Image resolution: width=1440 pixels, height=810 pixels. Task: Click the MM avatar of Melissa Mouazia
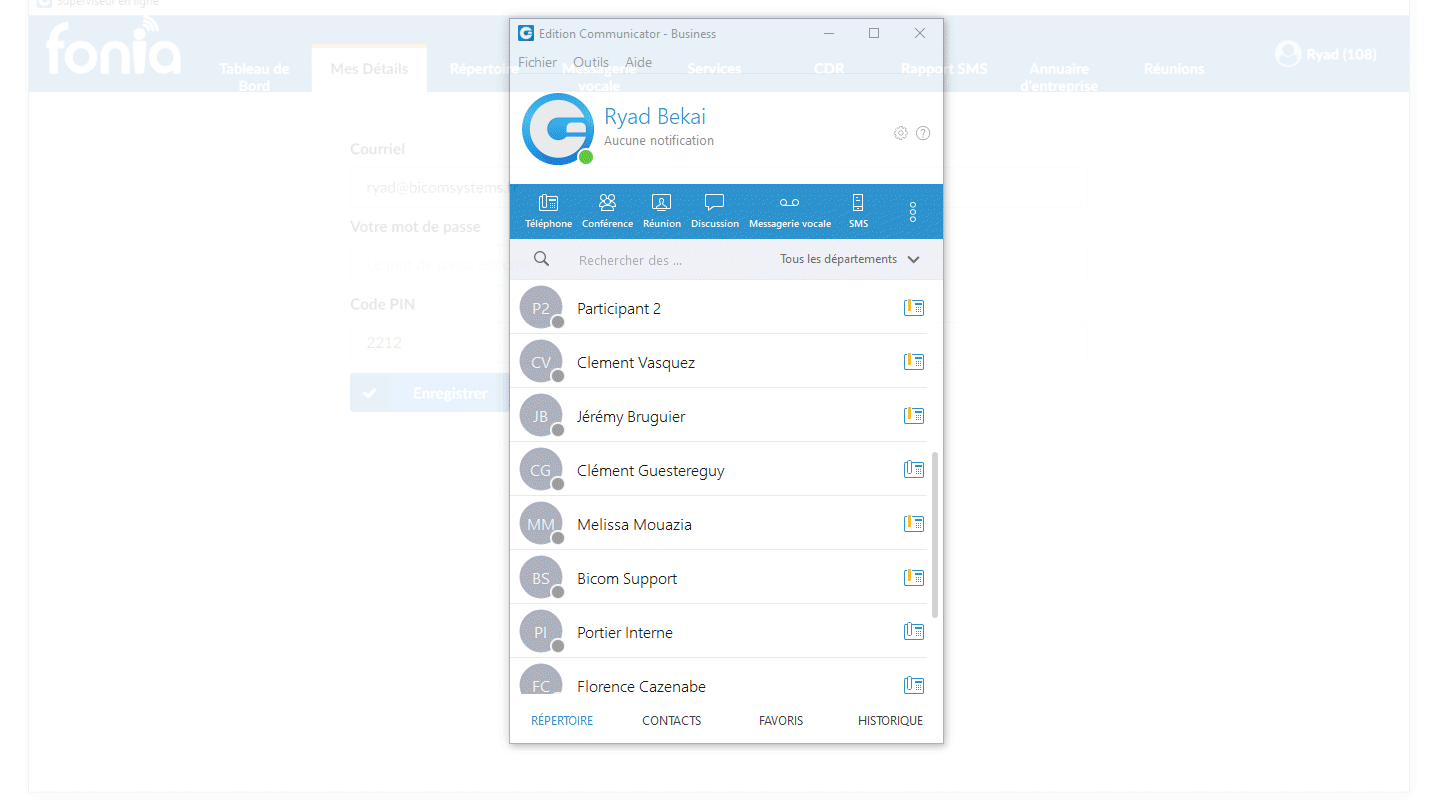coord(541,524)
